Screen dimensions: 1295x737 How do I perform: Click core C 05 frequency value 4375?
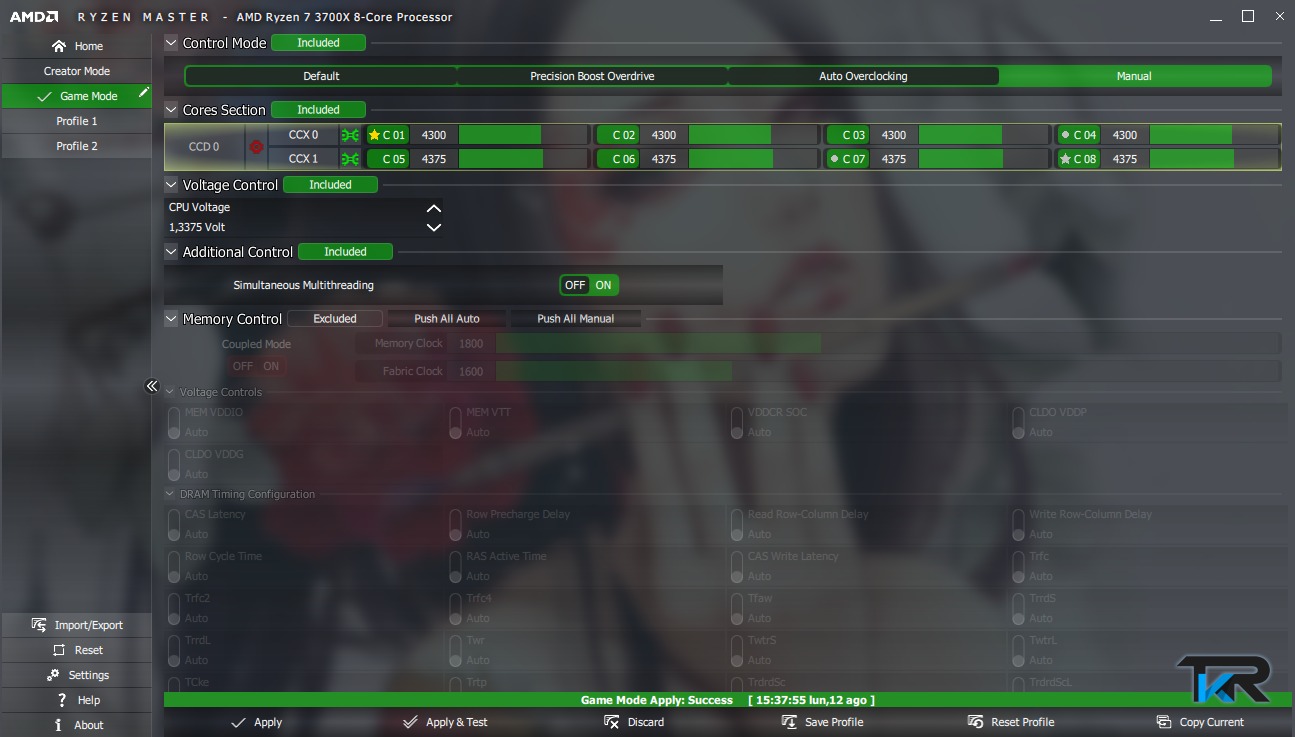coord(434,159)
